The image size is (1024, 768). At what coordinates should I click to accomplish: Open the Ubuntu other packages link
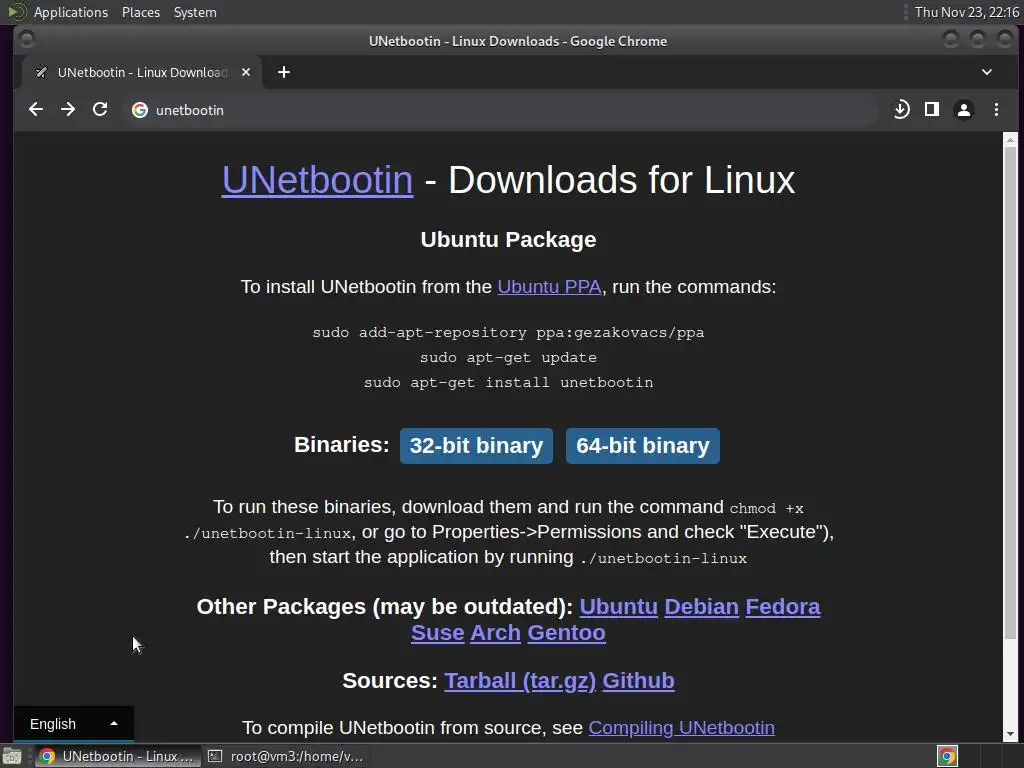coord(618,607)
